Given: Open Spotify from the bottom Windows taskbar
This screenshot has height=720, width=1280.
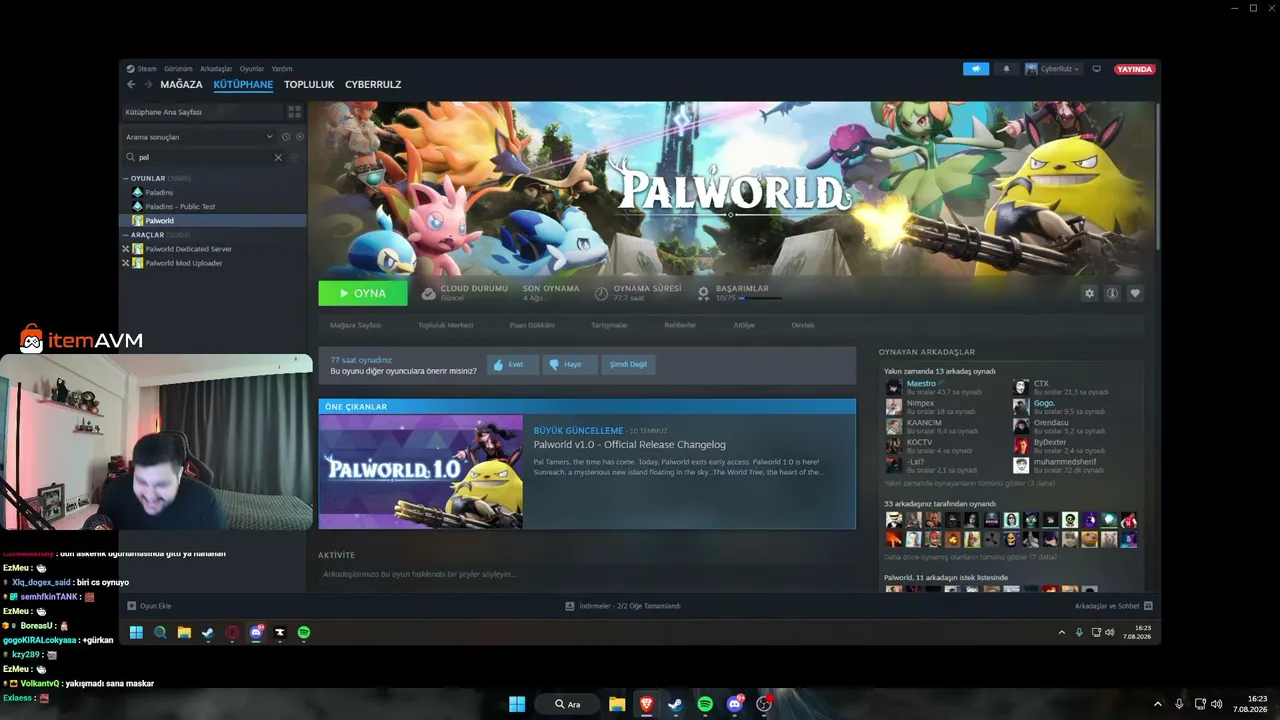Looking at the screenshot, I should coord(705,704).
